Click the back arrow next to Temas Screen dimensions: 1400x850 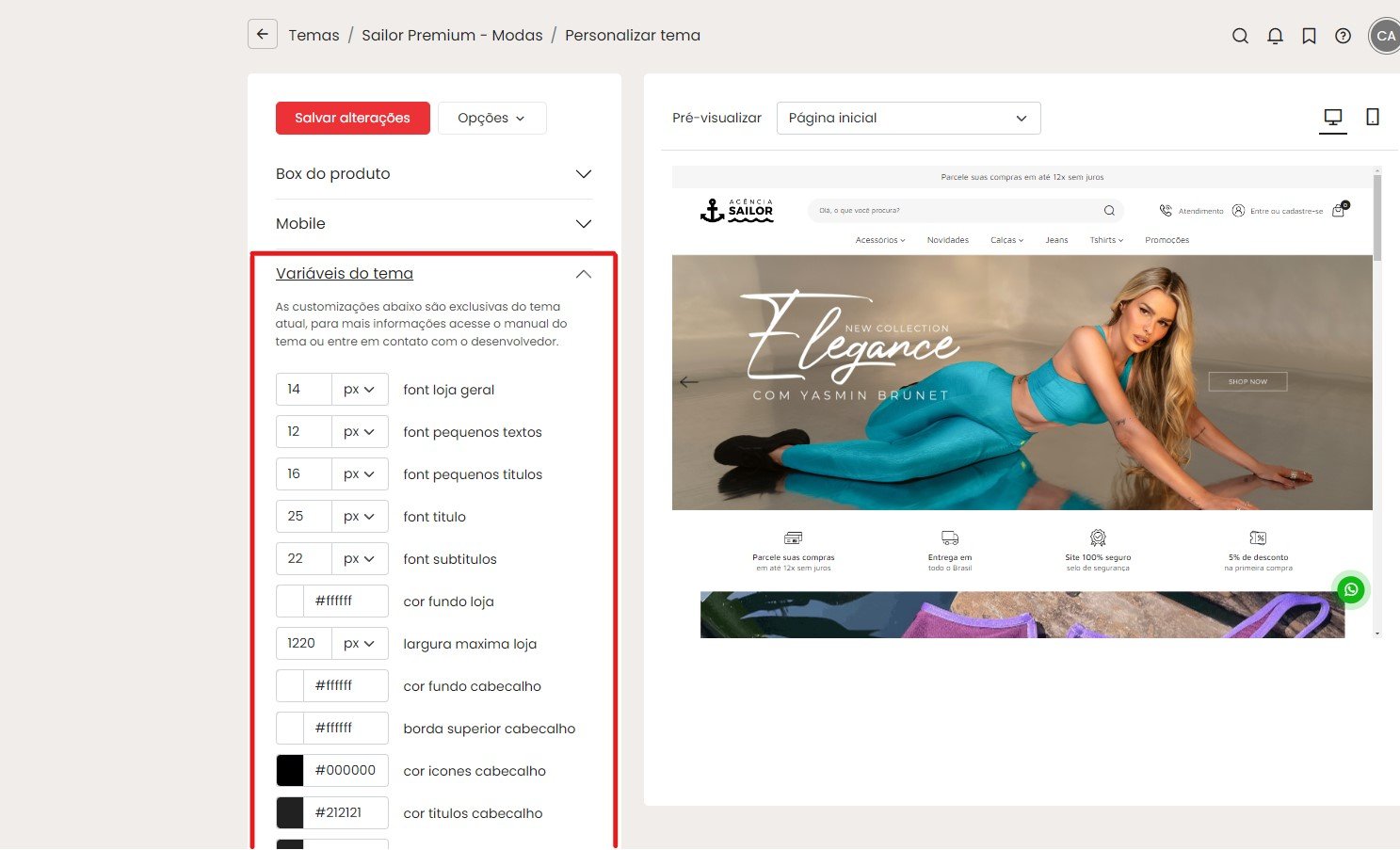263,35
